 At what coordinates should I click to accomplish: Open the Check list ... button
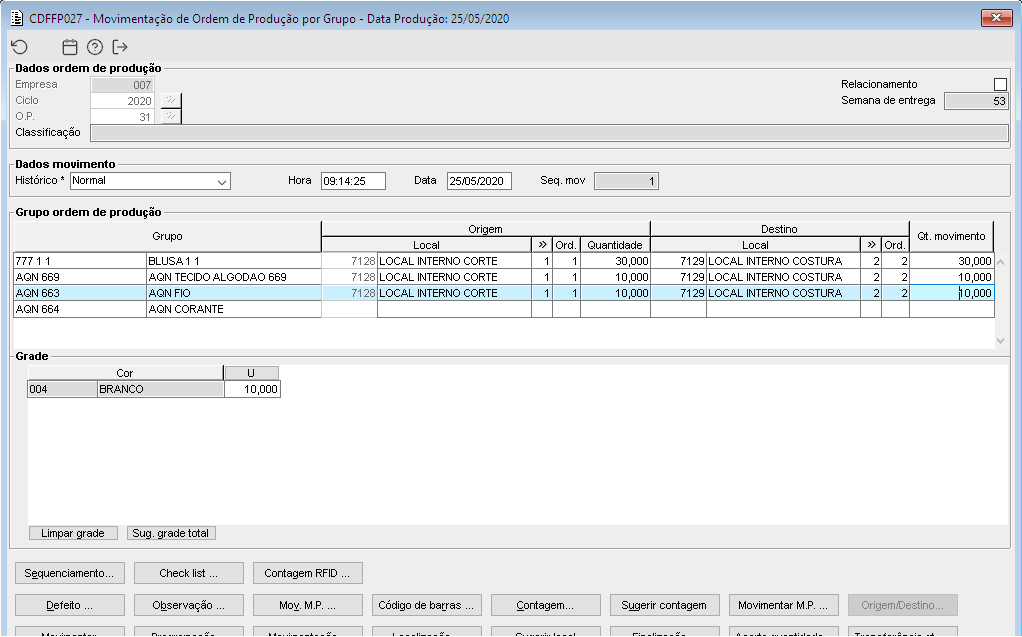[189, 574]
